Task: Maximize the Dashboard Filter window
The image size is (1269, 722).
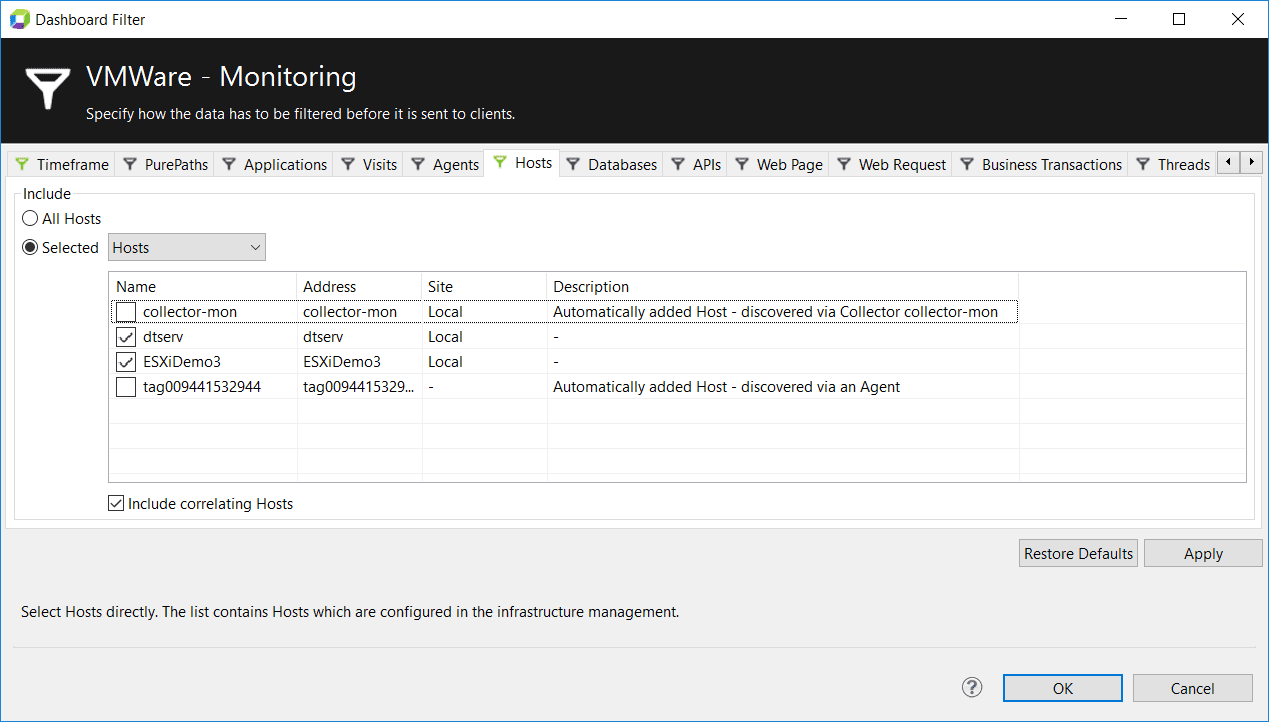Action: [x=1179, y=19]
